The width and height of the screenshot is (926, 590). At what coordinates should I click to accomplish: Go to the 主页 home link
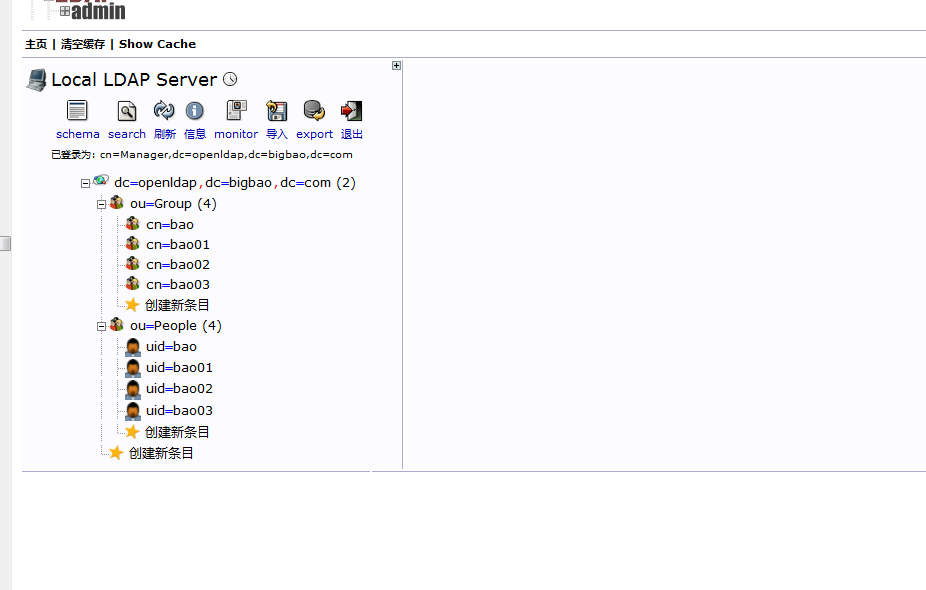click(x=36, y=44)
